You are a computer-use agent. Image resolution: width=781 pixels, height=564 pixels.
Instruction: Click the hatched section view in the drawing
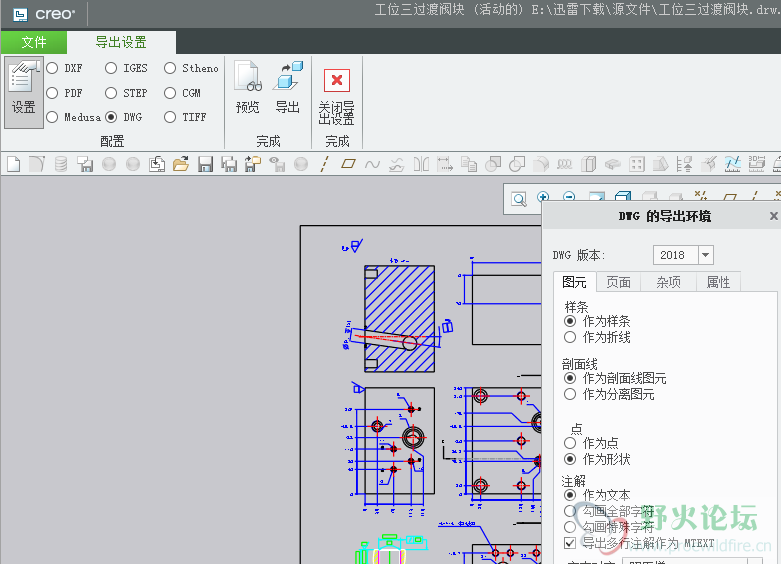(399, 319)
